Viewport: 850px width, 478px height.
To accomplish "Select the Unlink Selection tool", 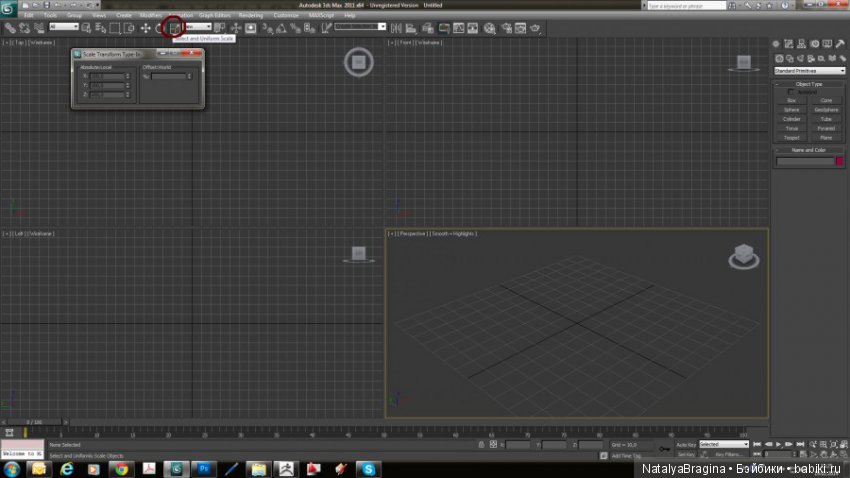I will [24, 28].
